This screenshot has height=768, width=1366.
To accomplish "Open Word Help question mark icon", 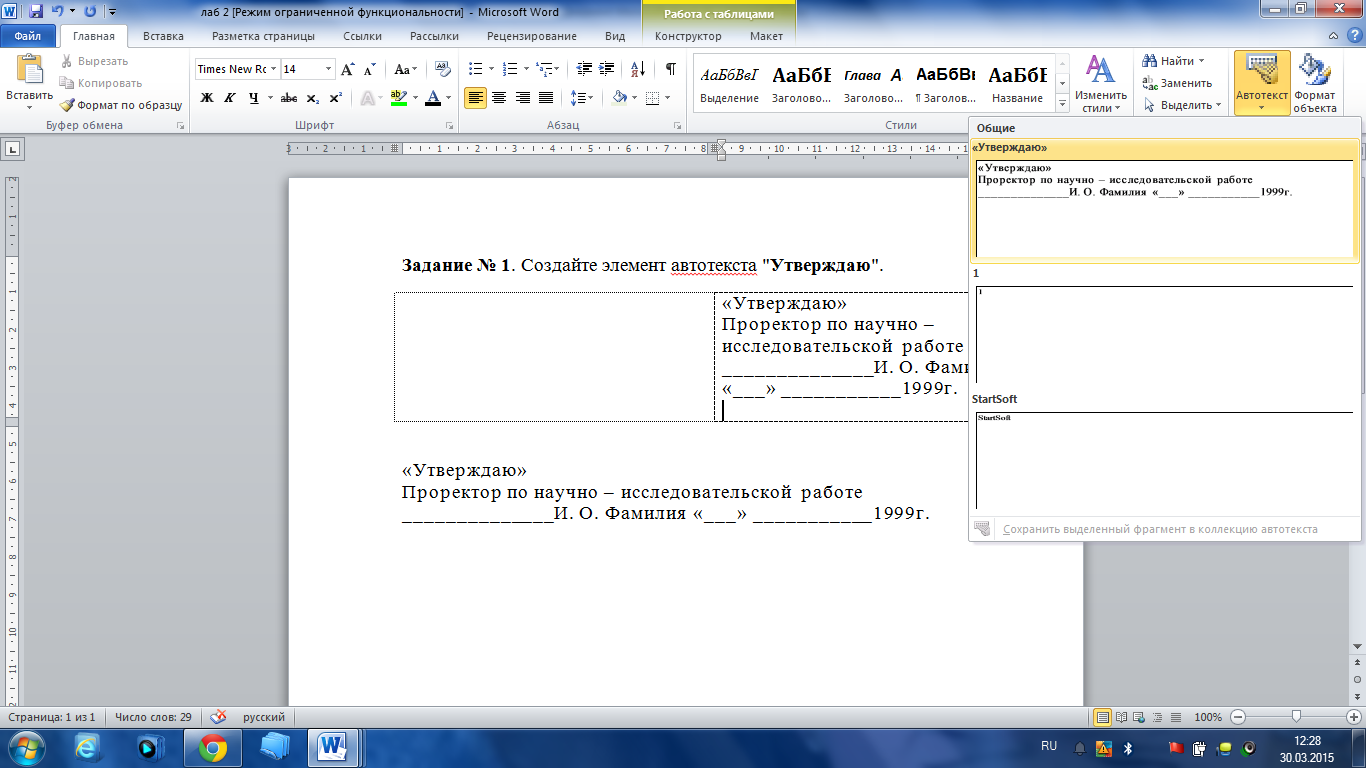I will click(x=1353, y=36).
